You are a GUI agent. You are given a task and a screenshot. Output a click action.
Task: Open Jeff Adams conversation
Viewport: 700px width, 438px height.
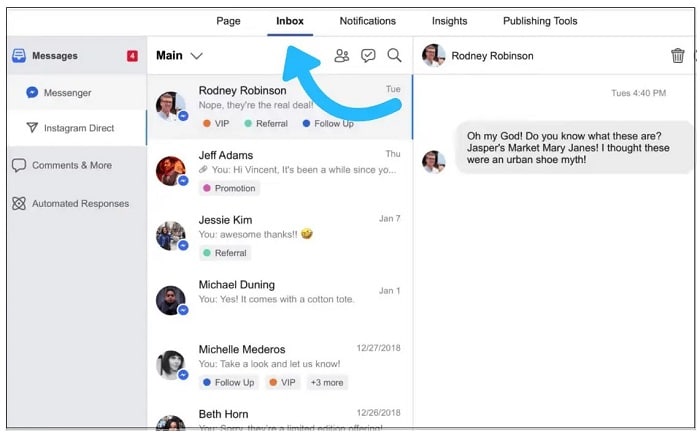[279, 172]
